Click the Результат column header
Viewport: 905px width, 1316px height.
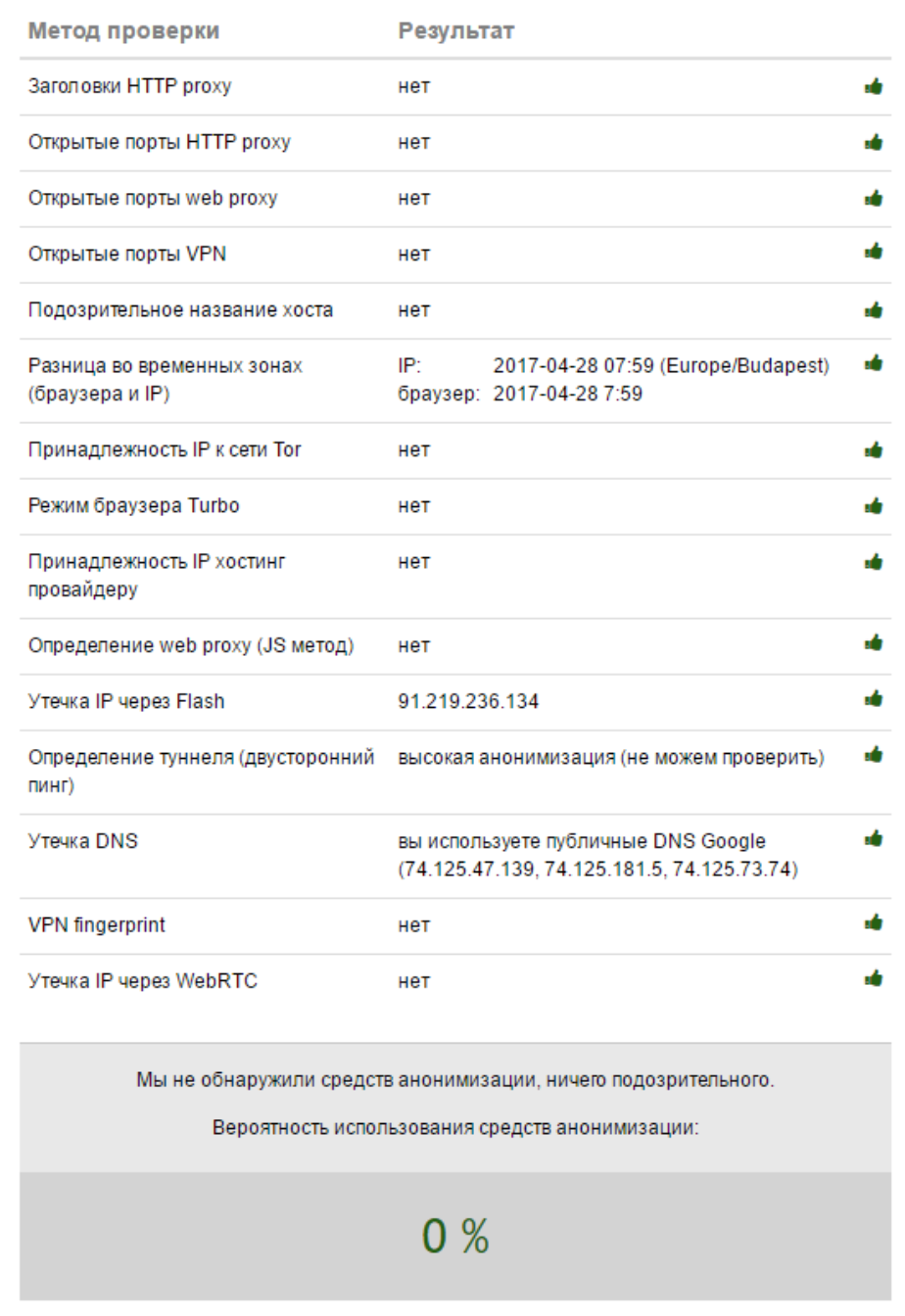click(456, 31)
